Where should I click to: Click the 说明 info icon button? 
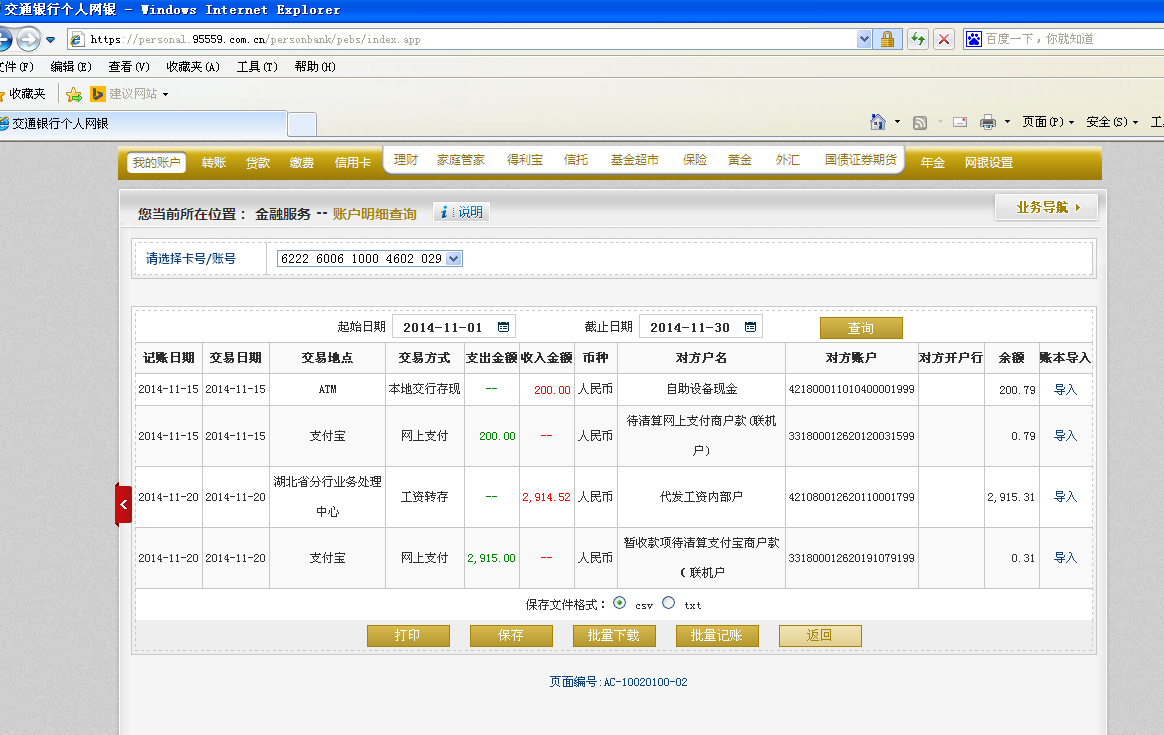coord(461,212)
